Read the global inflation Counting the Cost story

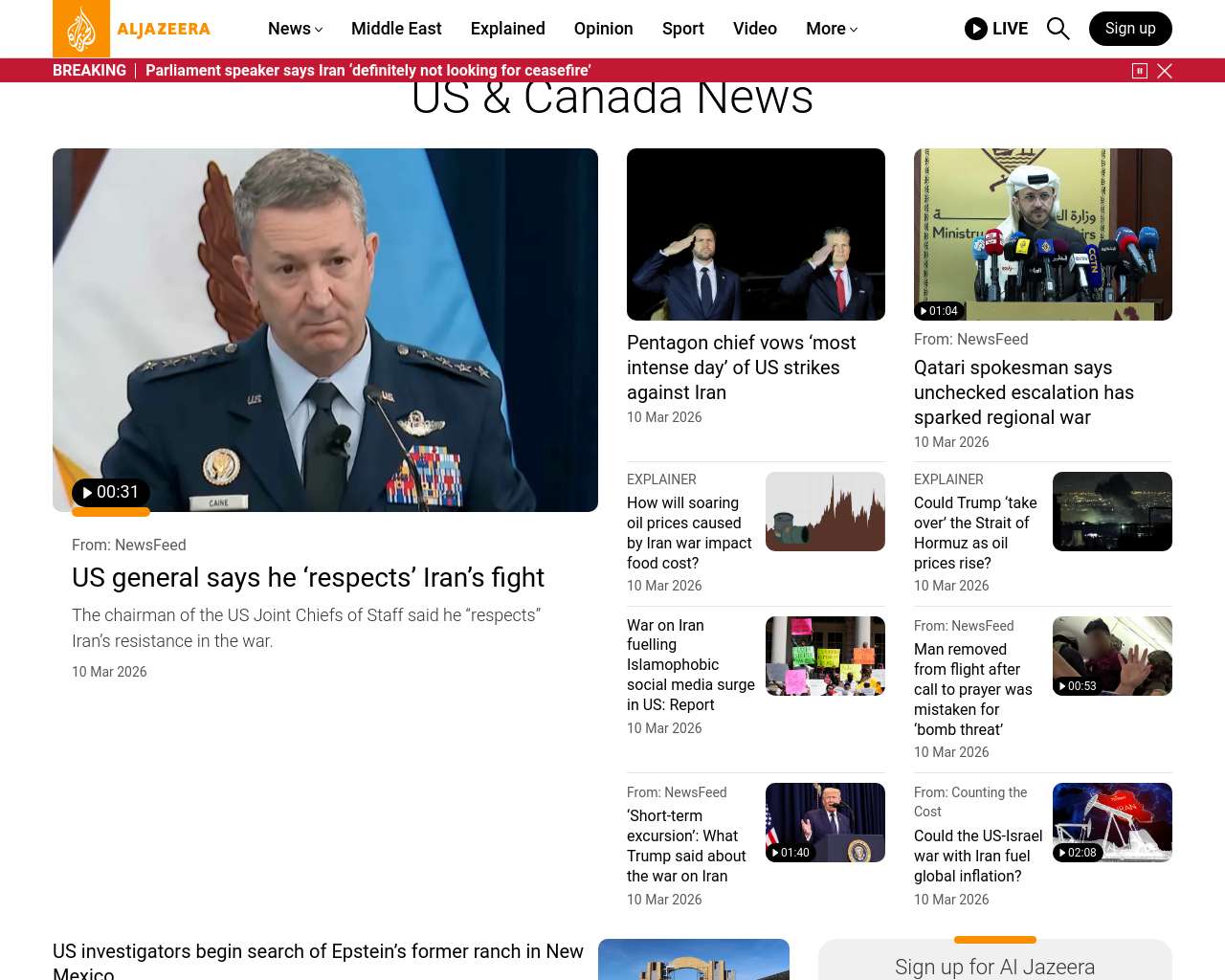pos(978,856)
